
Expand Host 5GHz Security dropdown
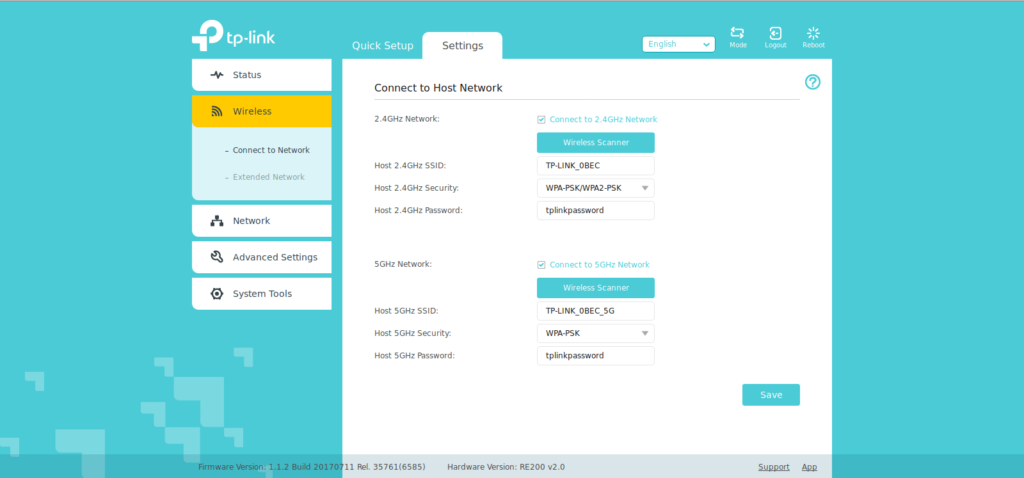[596, 333]
